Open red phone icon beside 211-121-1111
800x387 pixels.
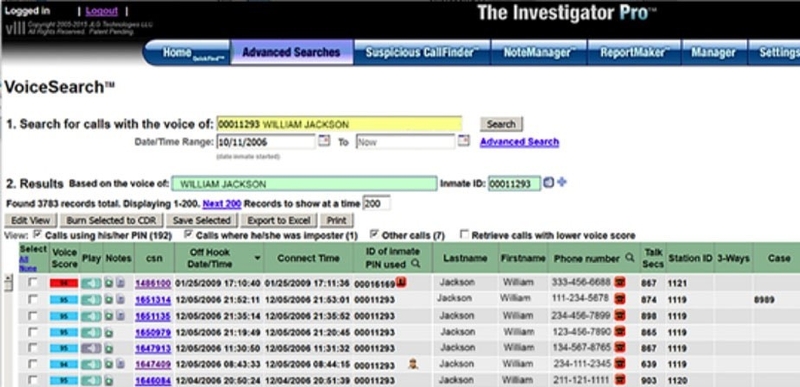click(x=620, y=380)
